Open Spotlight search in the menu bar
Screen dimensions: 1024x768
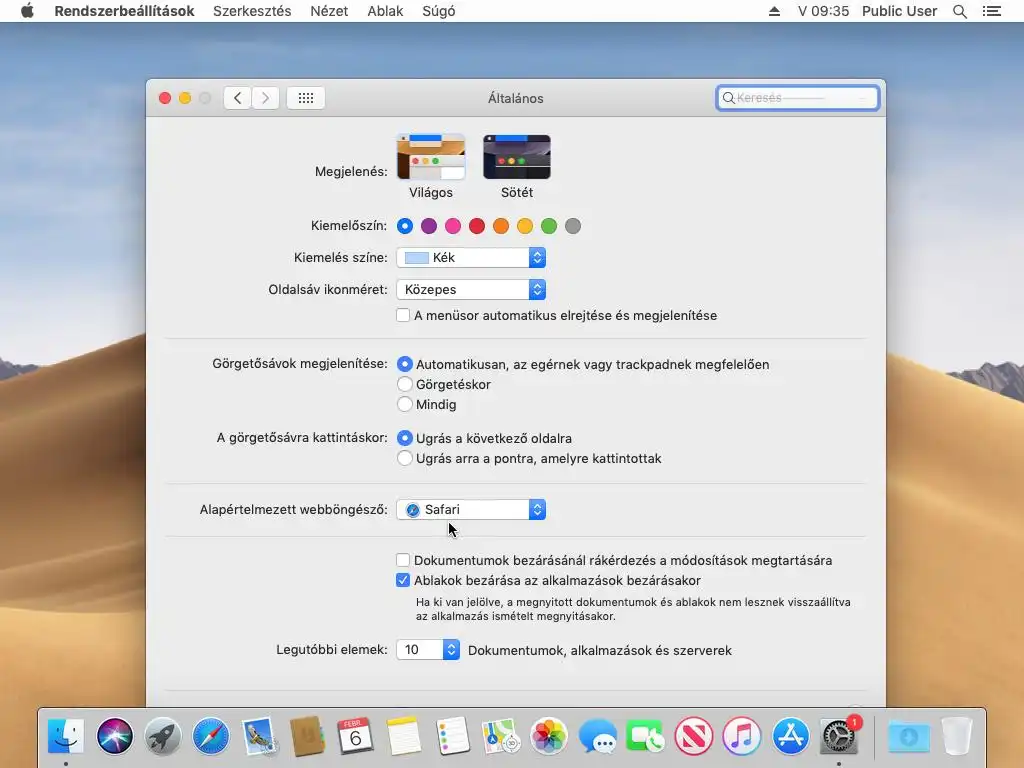[959, 11]
